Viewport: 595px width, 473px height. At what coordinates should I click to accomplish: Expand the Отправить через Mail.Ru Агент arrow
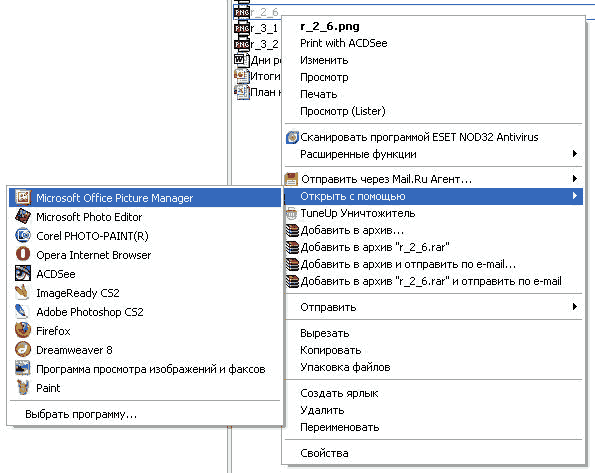[575, 178]
